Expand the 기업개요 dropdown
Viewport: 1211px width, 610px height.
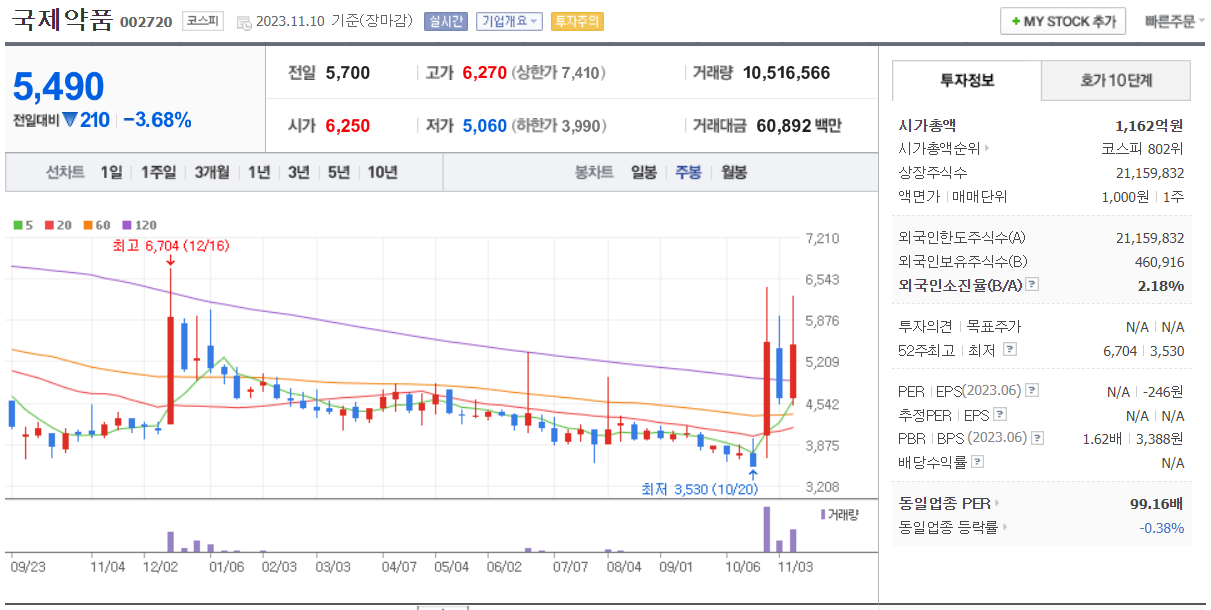(509, 21)
